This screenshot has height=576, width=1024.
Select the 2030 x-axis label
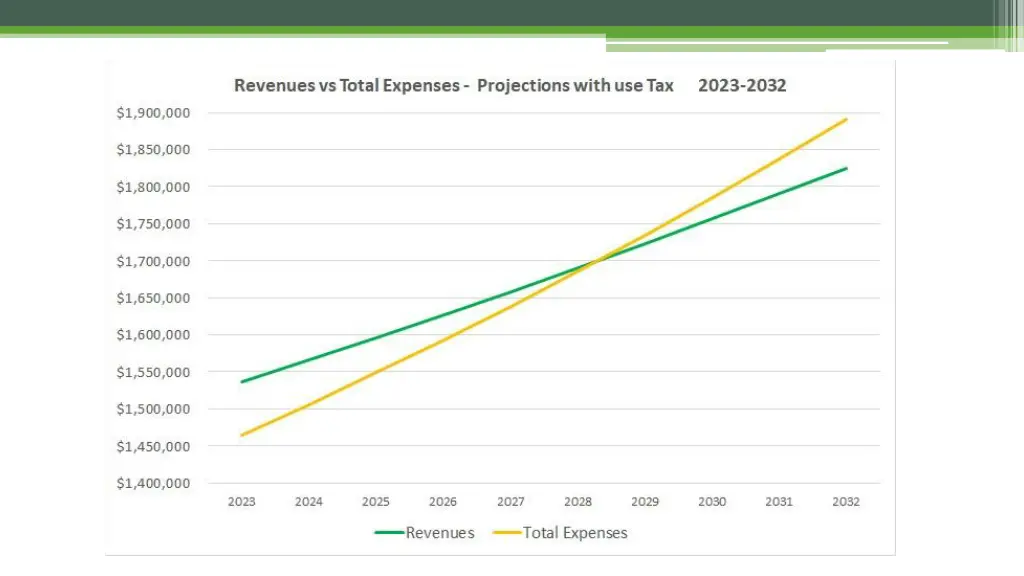click(x=712, y=502)
